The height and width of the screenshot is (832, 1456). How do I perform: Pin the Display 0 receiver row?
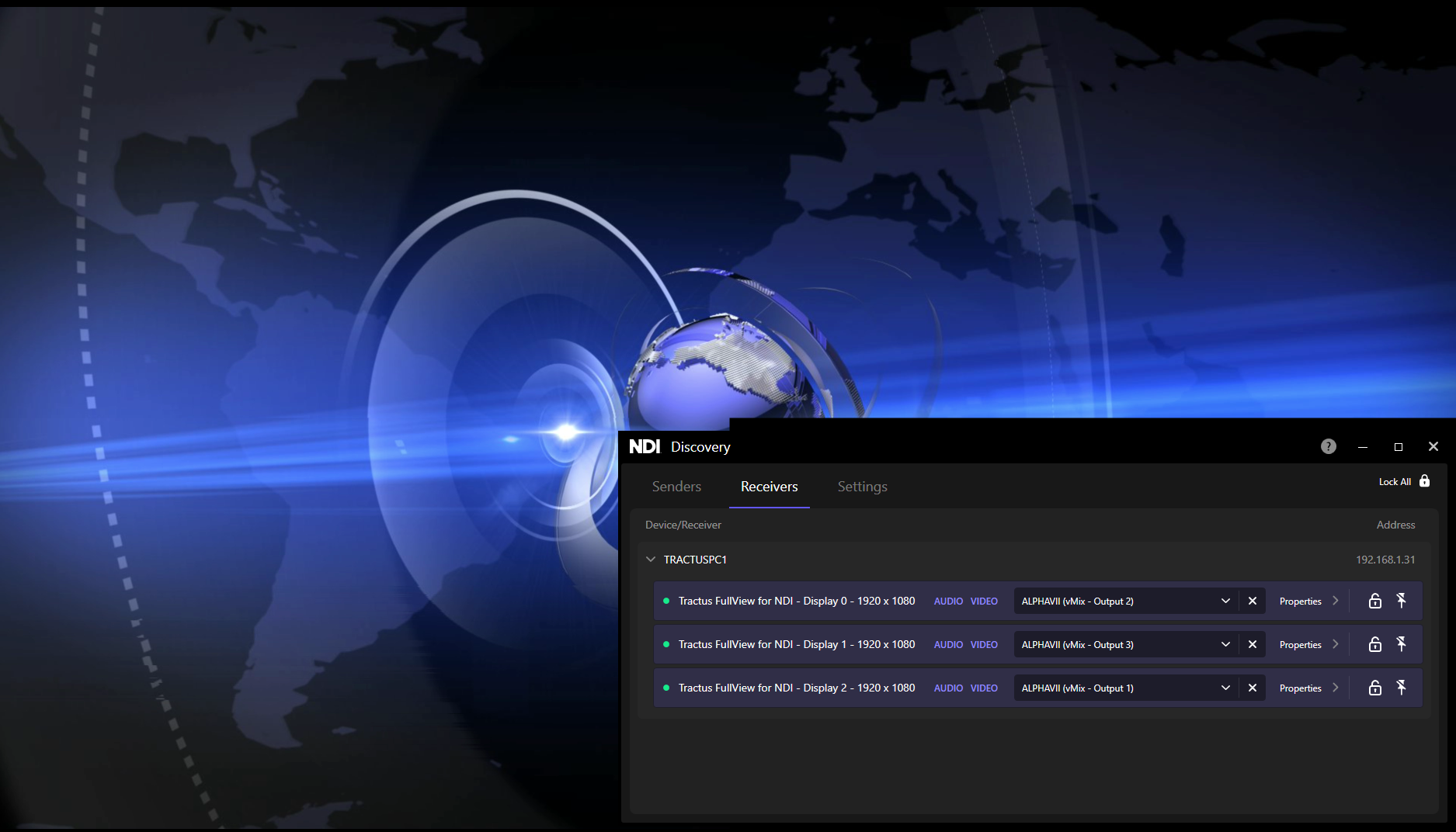(1402, 601)
